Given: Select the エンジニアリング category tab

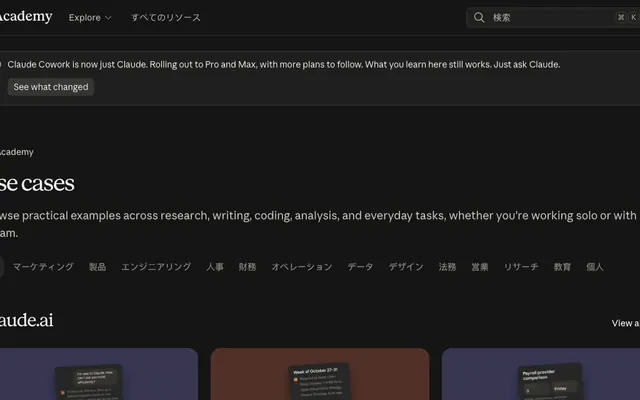Looking at the screenshot, I should pos(156,267).
